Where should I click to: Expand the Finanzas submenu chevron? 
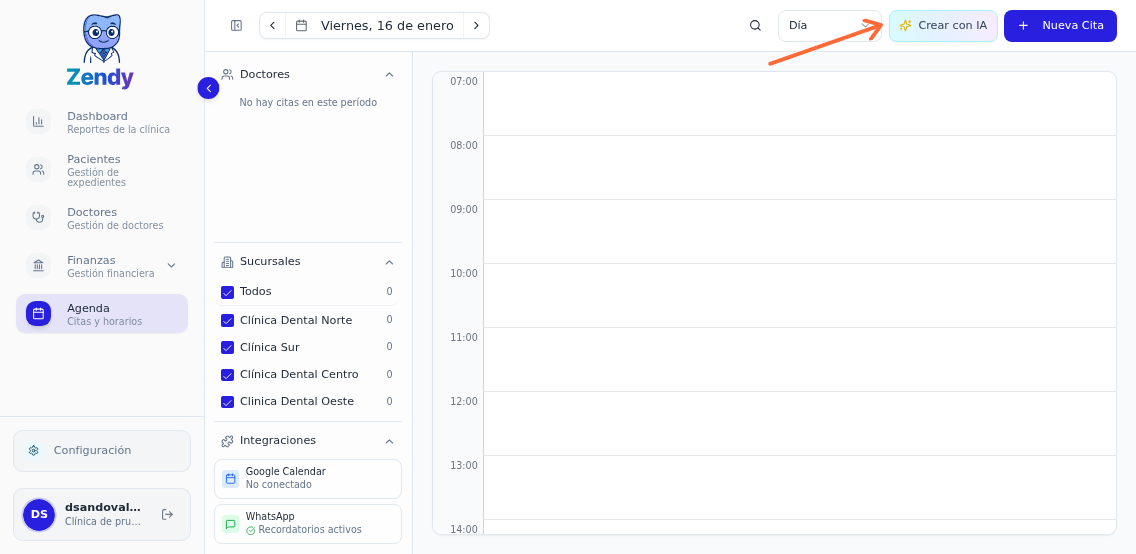point(171,266)
